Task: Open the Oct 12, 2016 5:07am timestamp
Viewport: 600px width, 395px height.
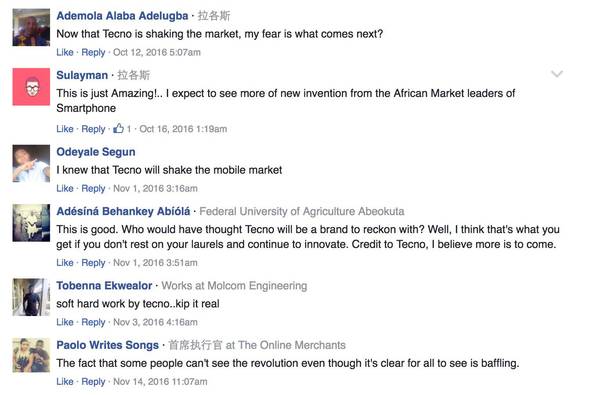Action: [157, 52]
